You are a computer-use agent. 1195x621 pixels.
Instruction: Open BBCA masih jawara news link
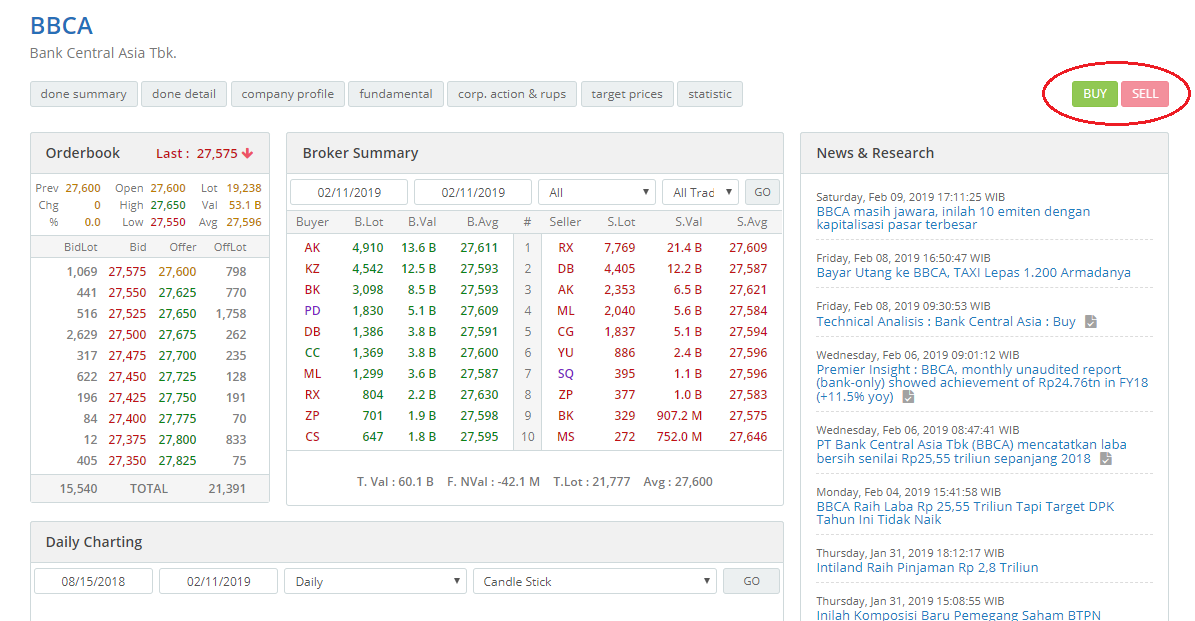click(x=953, y=218)
